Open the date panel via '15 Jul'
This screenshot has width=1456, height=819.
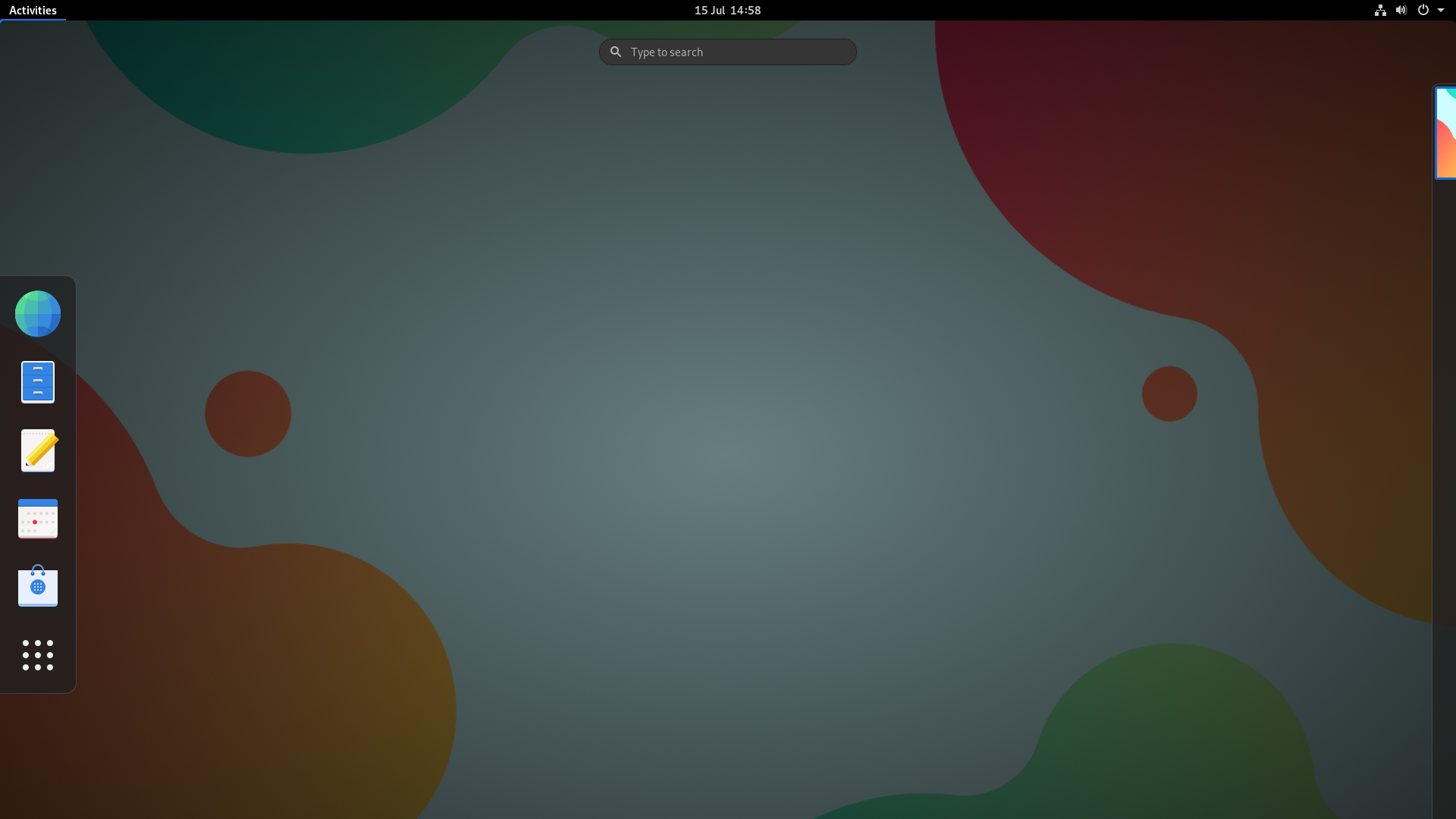[710, 10]
